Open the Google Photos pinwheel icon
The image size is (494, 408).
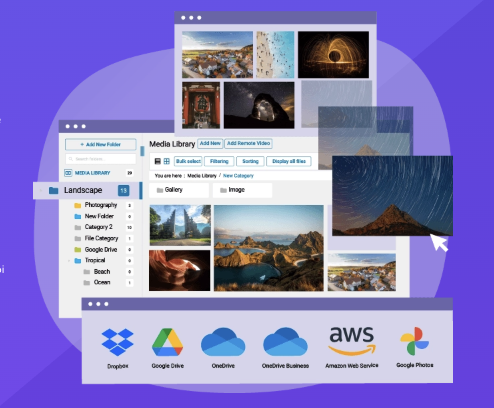click(415, 341)
